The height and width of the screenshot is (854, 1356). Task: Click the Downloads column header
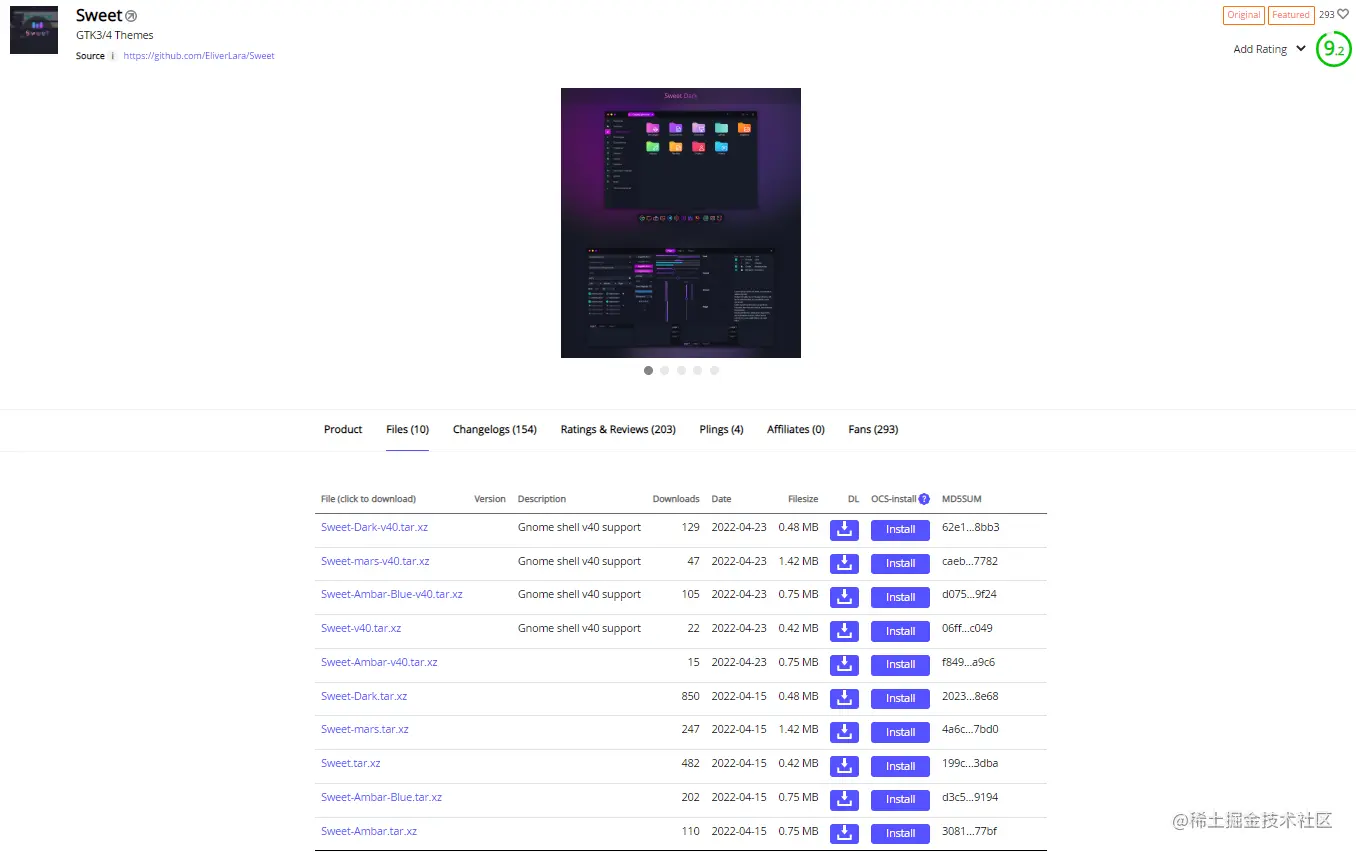[676, 499]
